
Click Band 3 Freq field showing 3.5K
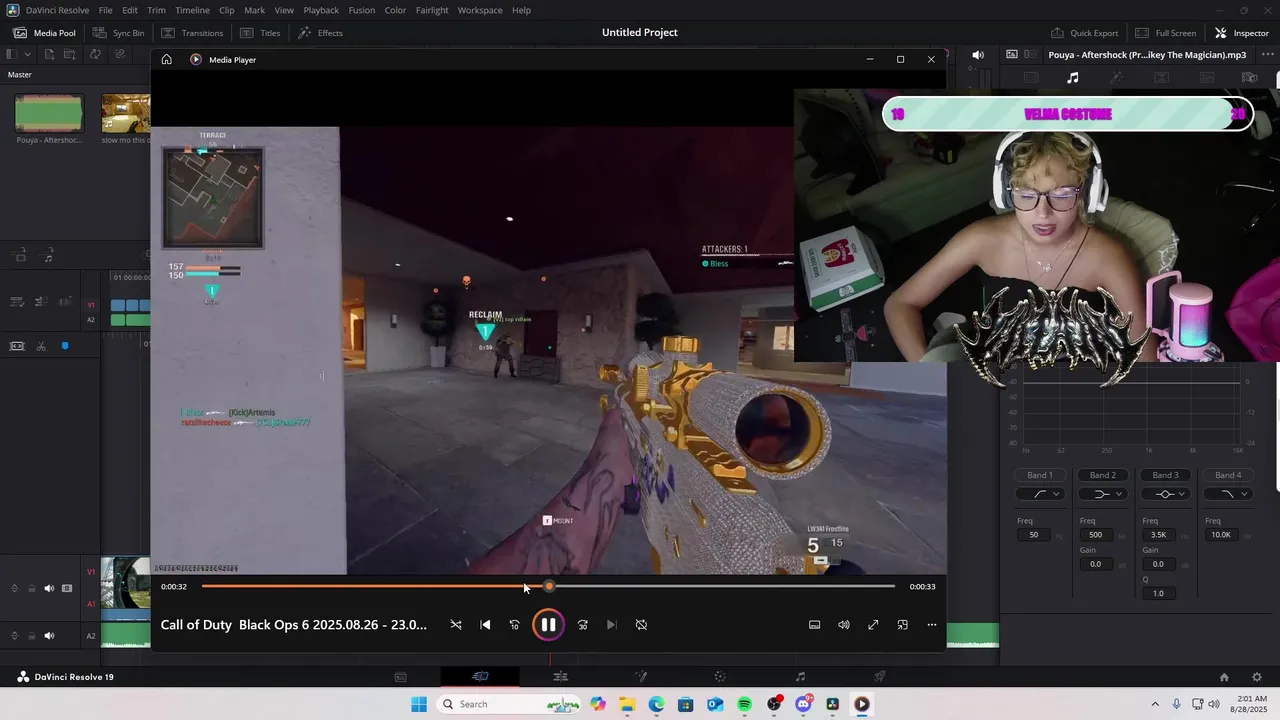click(x=1158, y=535)
